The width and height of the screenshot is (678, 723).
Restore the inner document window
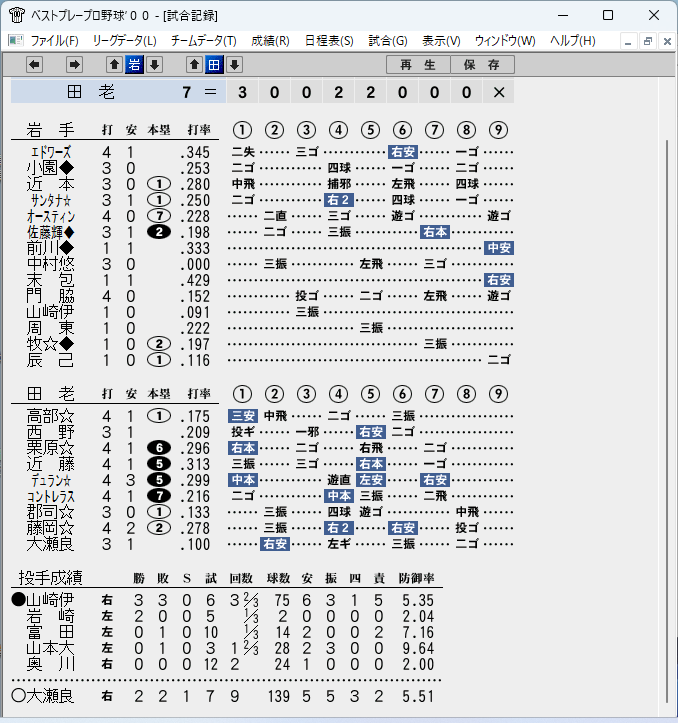click(x=648, y=41)
